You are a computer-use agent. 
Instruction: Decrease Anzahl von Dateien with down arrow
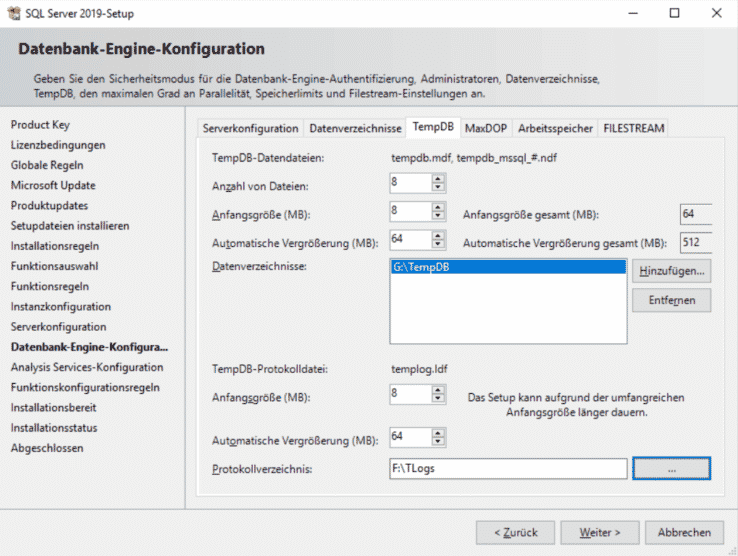click(x=438, y=187)
